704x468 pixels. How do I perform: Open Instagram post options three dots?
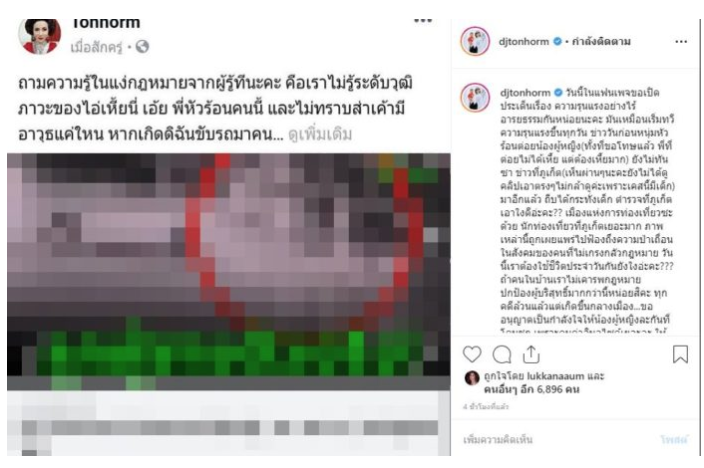pyautogui.click(x=681, y=42)
